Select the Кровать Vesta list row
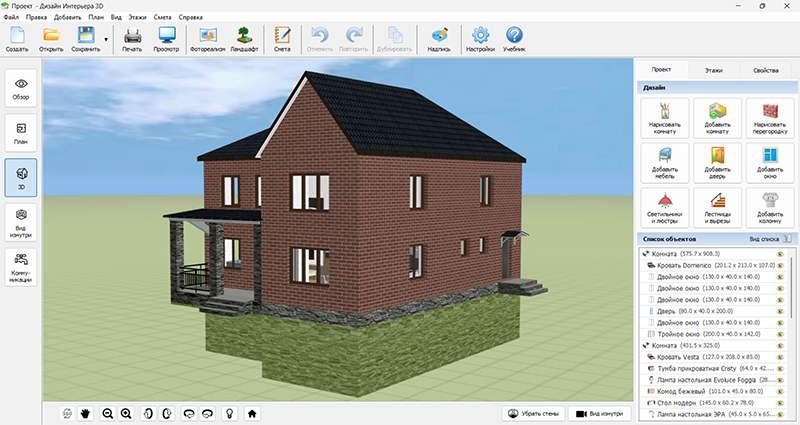The width and height of the screenshot is (800, 425). coord(712,357)
